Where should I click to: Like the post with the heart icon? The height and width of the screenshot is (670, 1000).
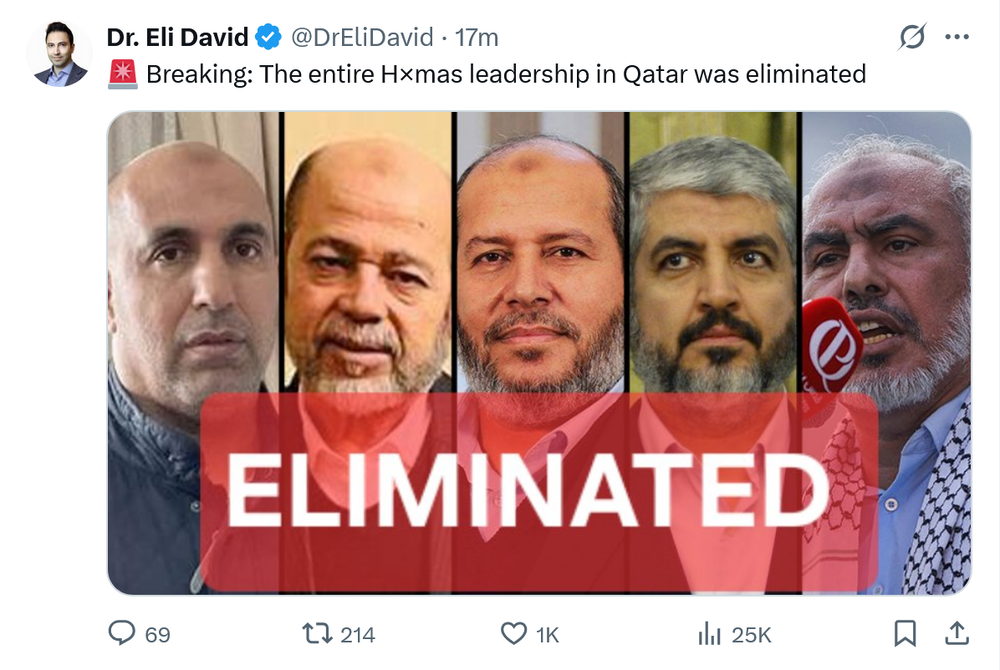click(x=513, y=634)
